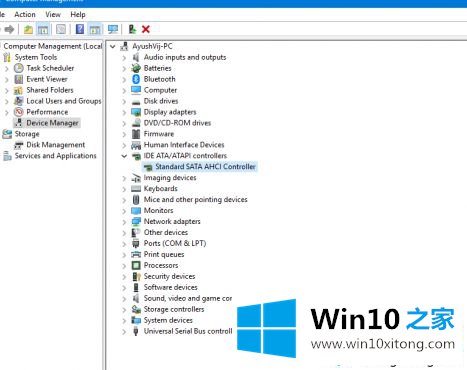The height and width of the screenshot is (370, 467).
Task: Select Services and Applications
Action: coord(55,156)
